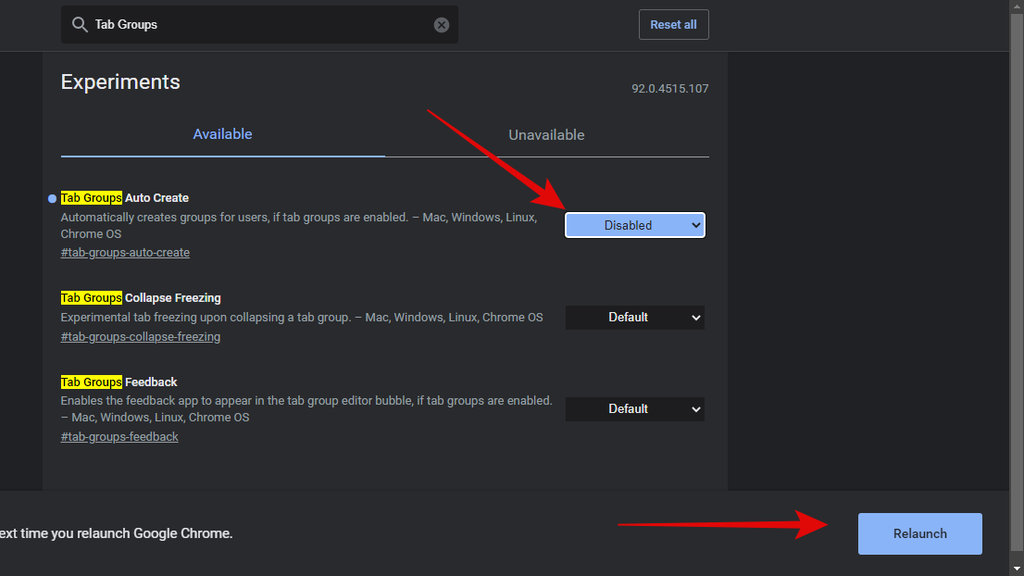Clear the Tab Groups search text
1024x576 pixels.
pyautogui.click(x=441, y=25)
